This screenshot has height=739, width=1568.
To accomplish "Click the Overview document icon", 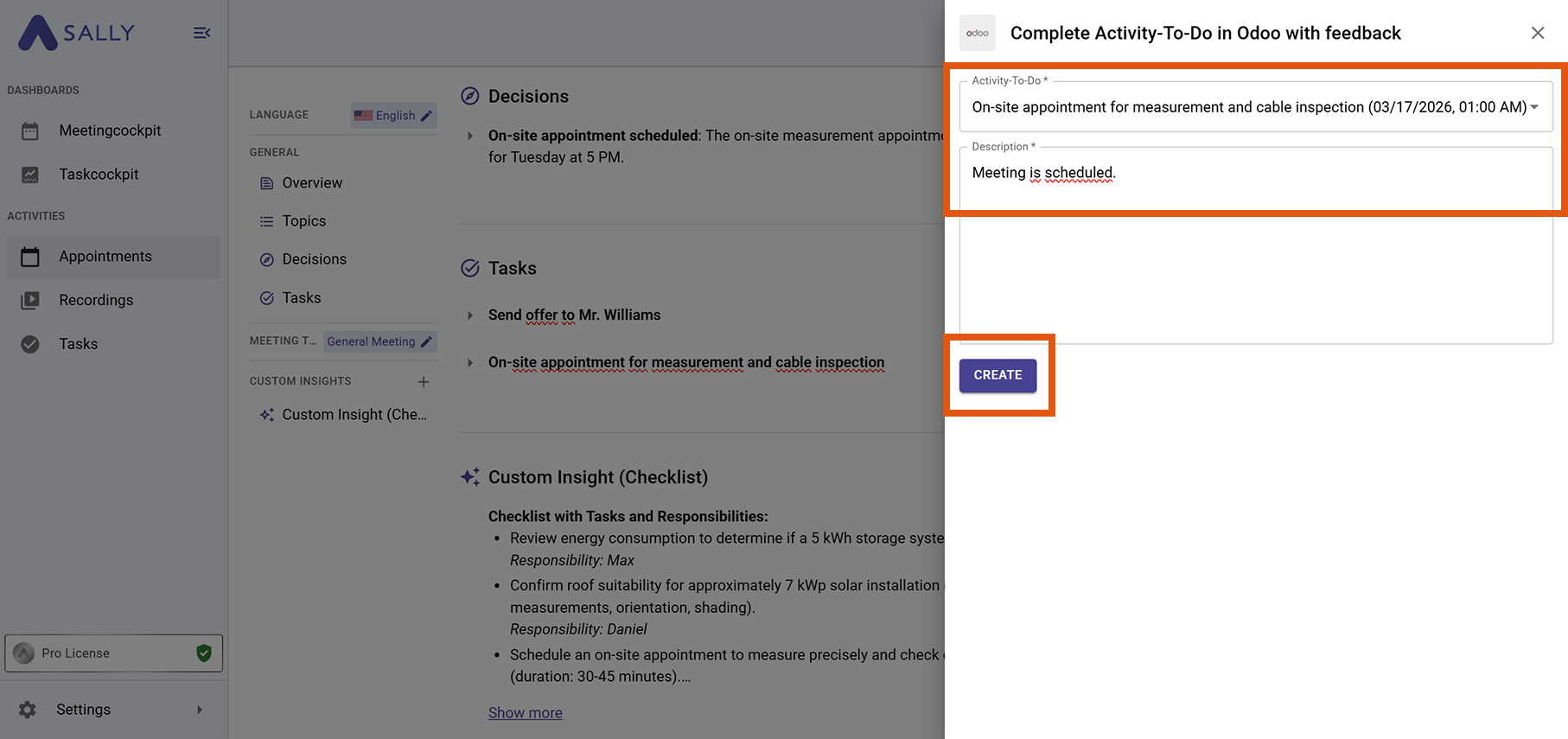I will (267, 183).
